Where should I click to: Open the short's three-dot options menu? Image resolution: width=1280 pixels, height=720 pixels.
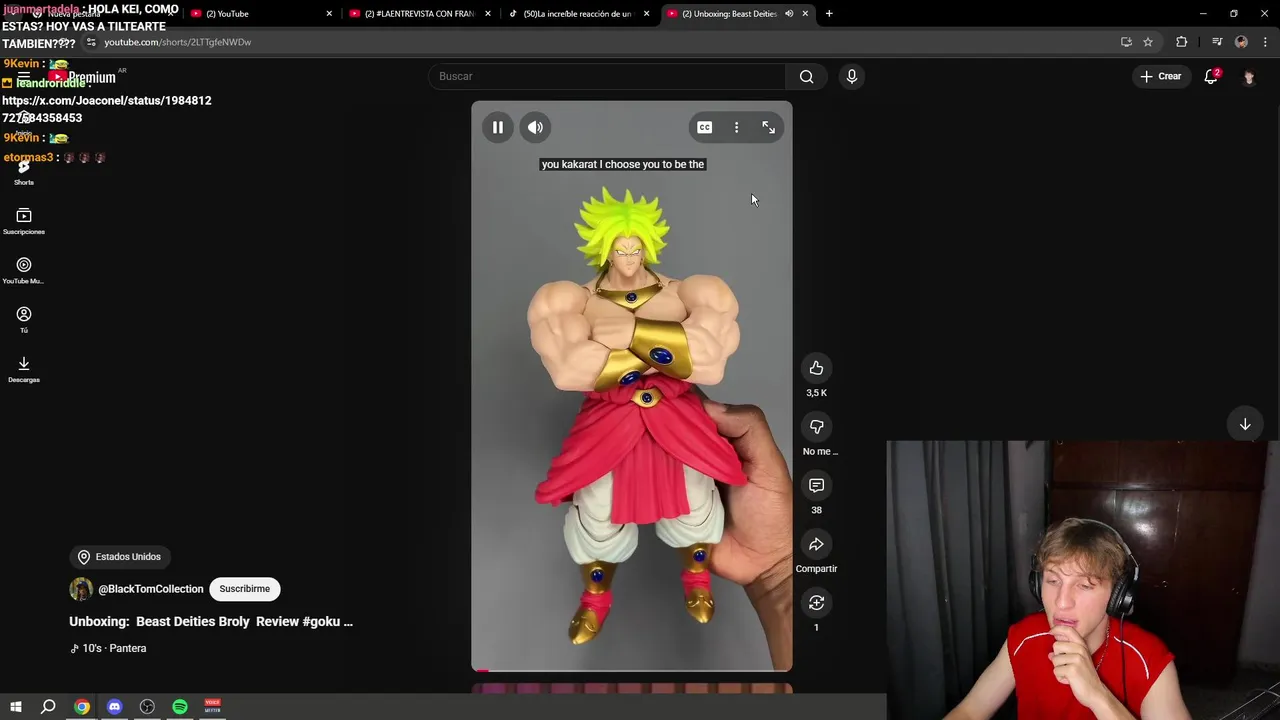point(736,127)
